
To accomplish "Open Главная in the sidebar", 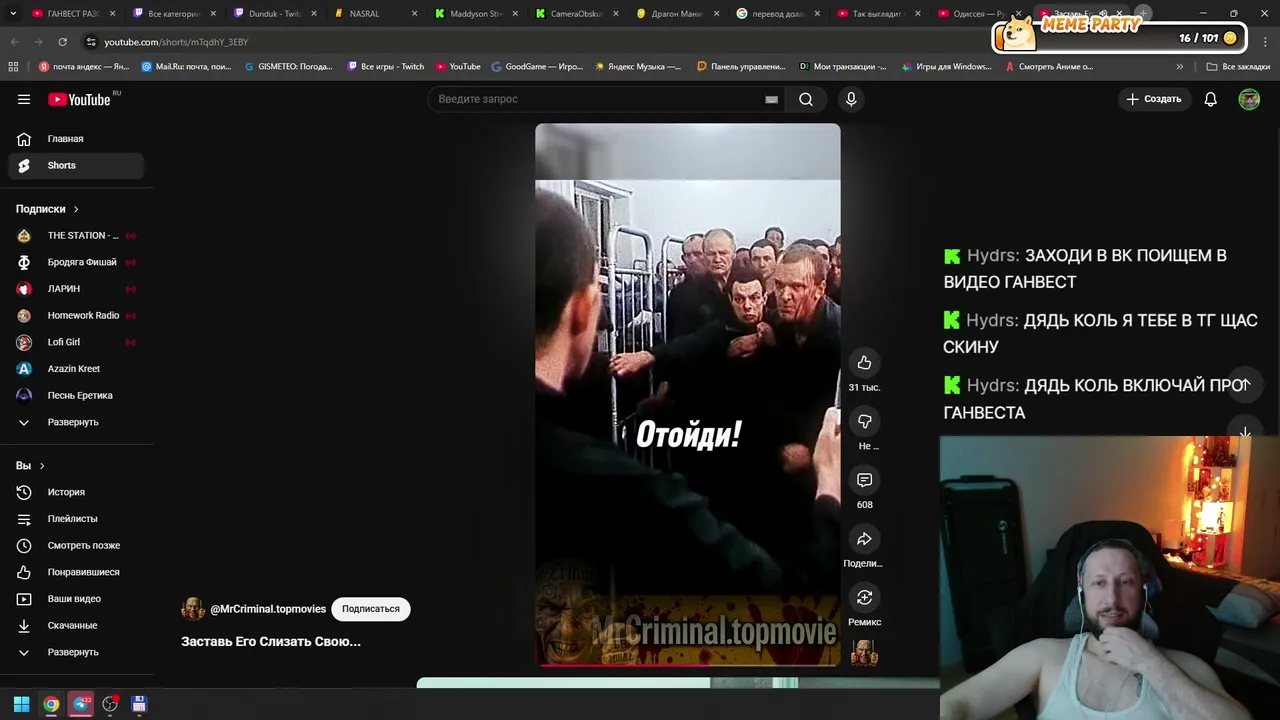I will [76, 139].
